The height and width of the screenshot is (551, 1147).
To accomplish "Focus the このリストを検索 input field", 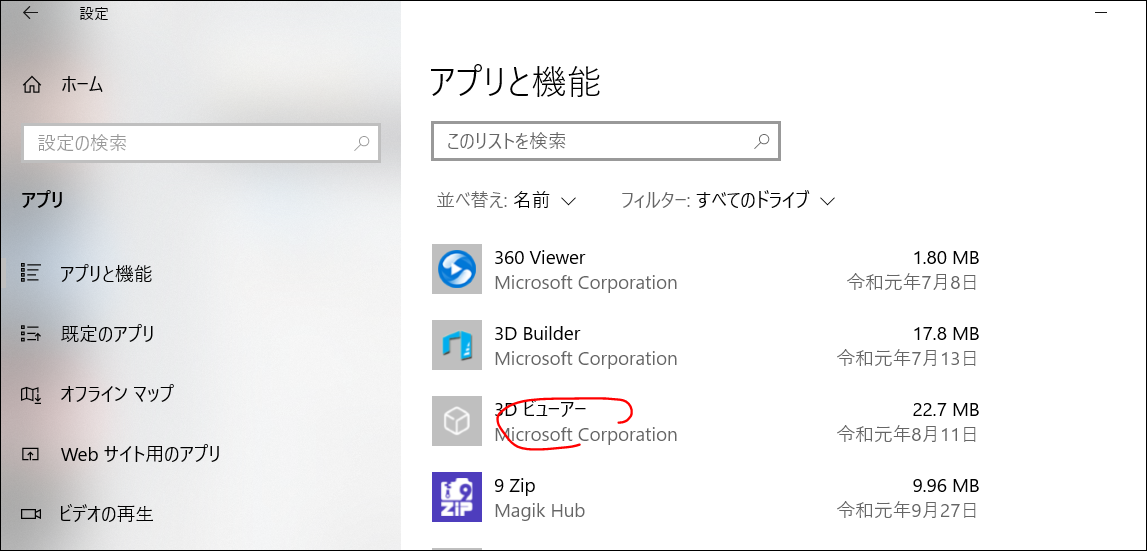I will (x=606, y=140).
